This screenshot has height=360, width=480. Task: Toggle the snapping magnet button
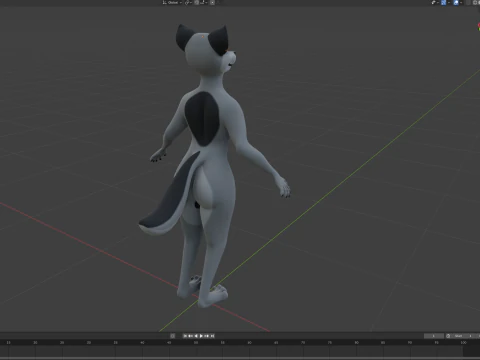[197, 3]
